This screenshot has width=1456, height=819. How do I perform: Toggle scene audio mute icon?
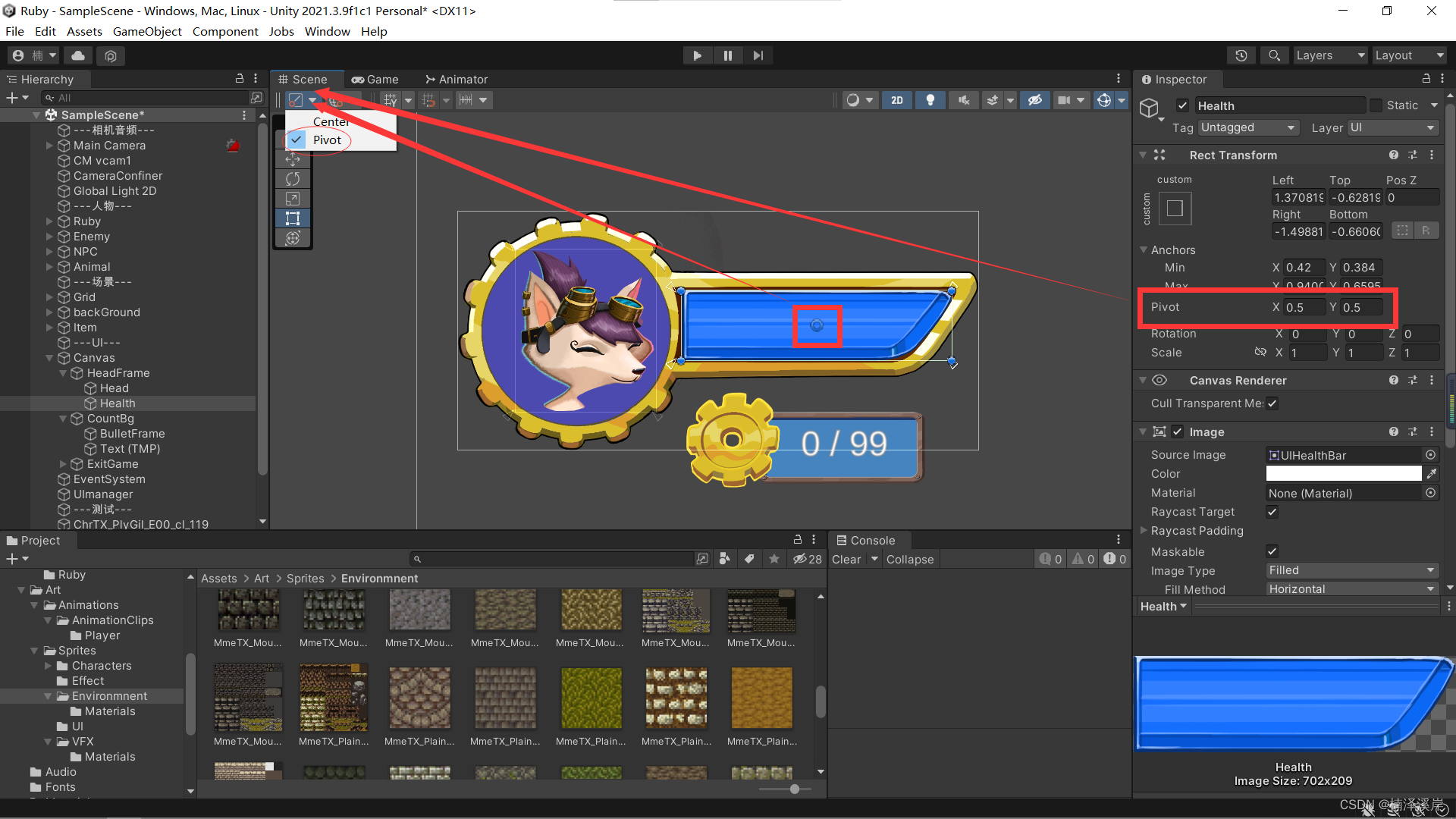[963, 100]
